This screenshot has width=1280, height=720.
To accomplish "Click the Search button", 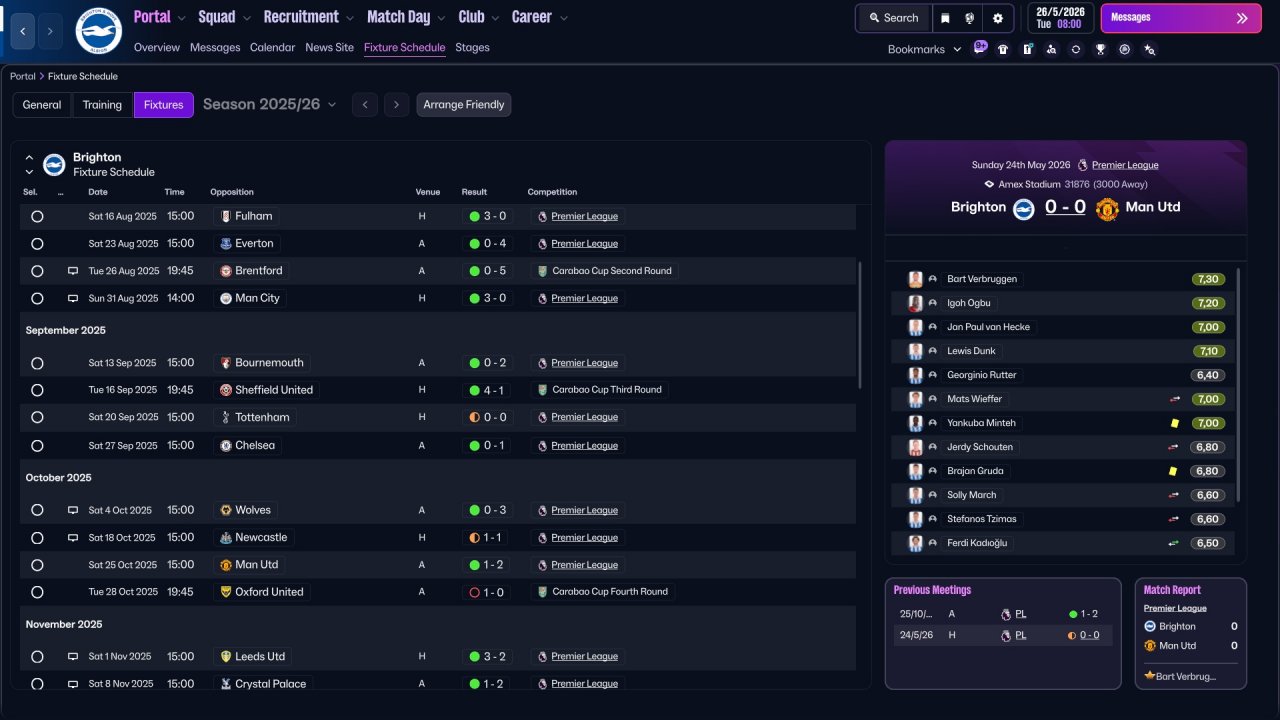I will [893, 18].
